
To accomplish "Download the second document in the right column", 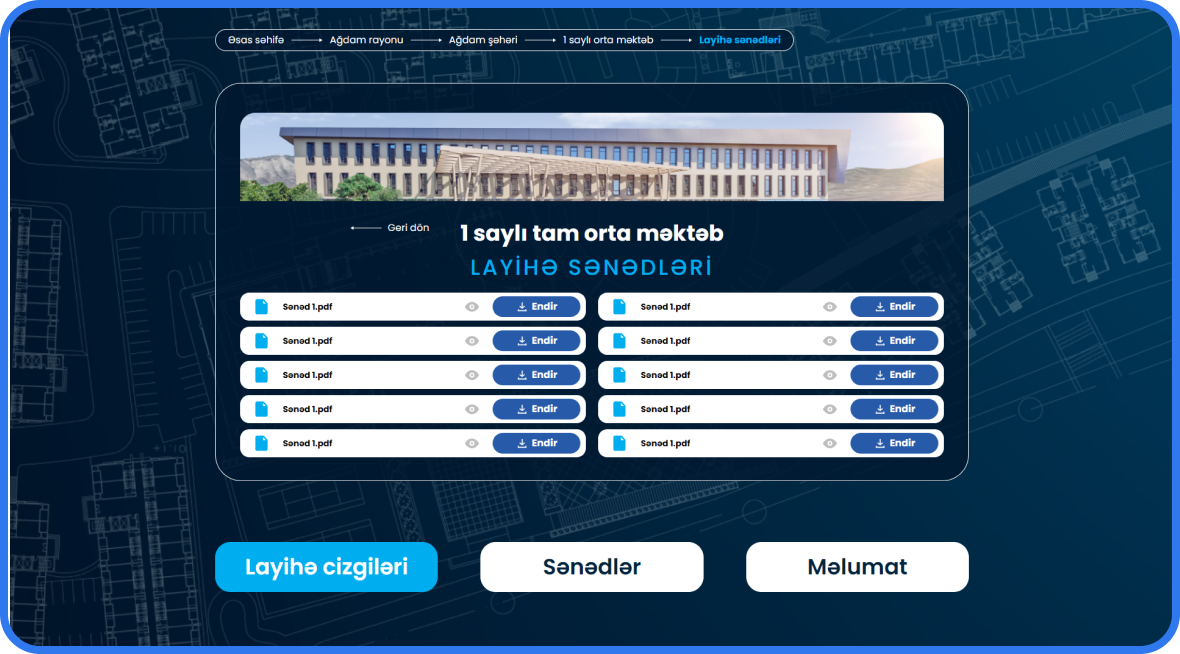I will 894,341.
